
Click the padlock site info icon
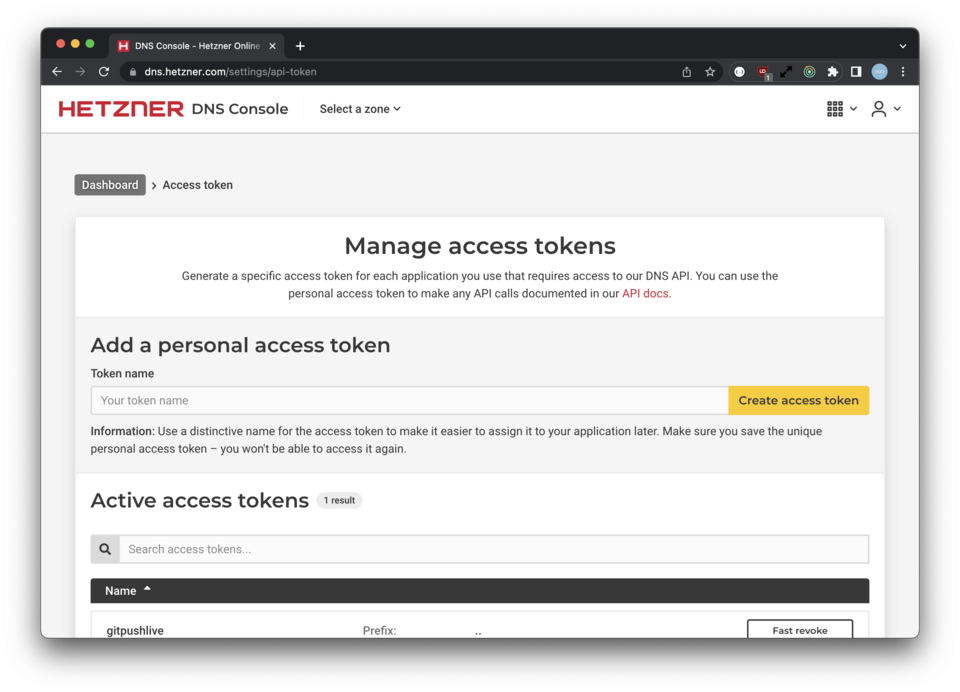(x=133, y=72)
